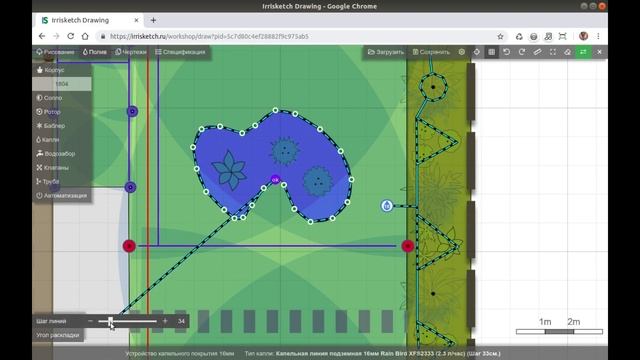Screen dimensions: 640x360
Task: Click the blue round valve marker near the hedge
Action: pyautogui.click(x=387, y=206)
